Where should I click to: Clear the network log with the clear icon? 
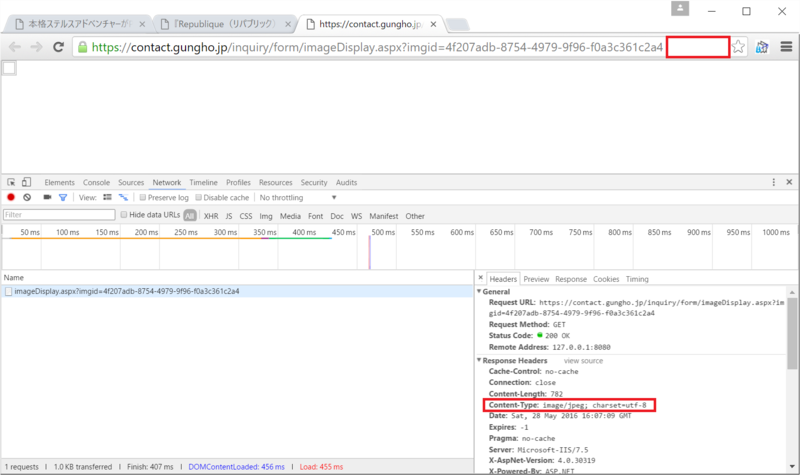[x=27, y=197]
